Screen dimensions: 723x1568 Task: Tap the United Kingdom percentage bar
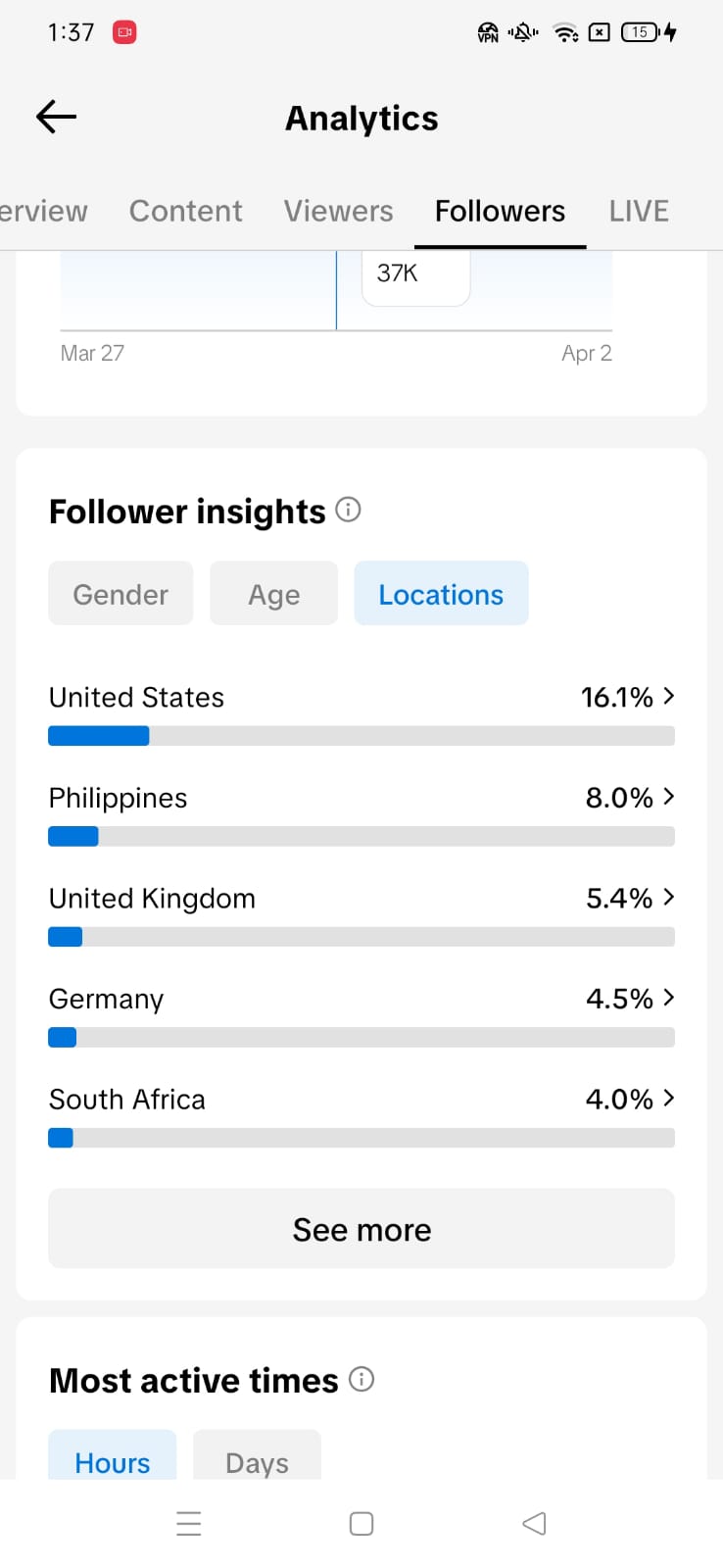click(361, 937)
